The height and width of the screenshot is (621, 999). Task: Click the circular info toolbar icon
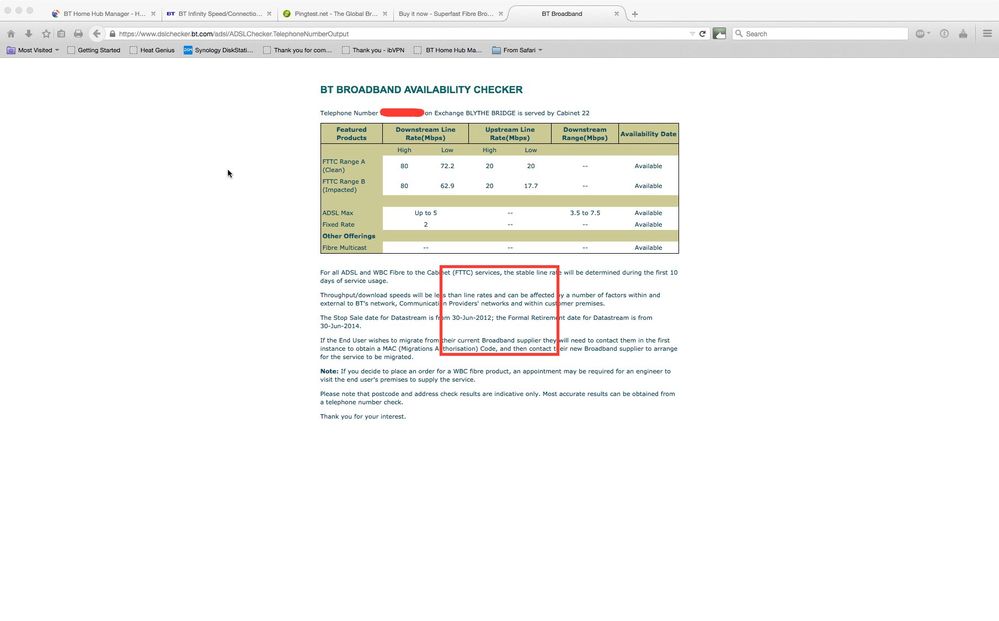[944, 34]
